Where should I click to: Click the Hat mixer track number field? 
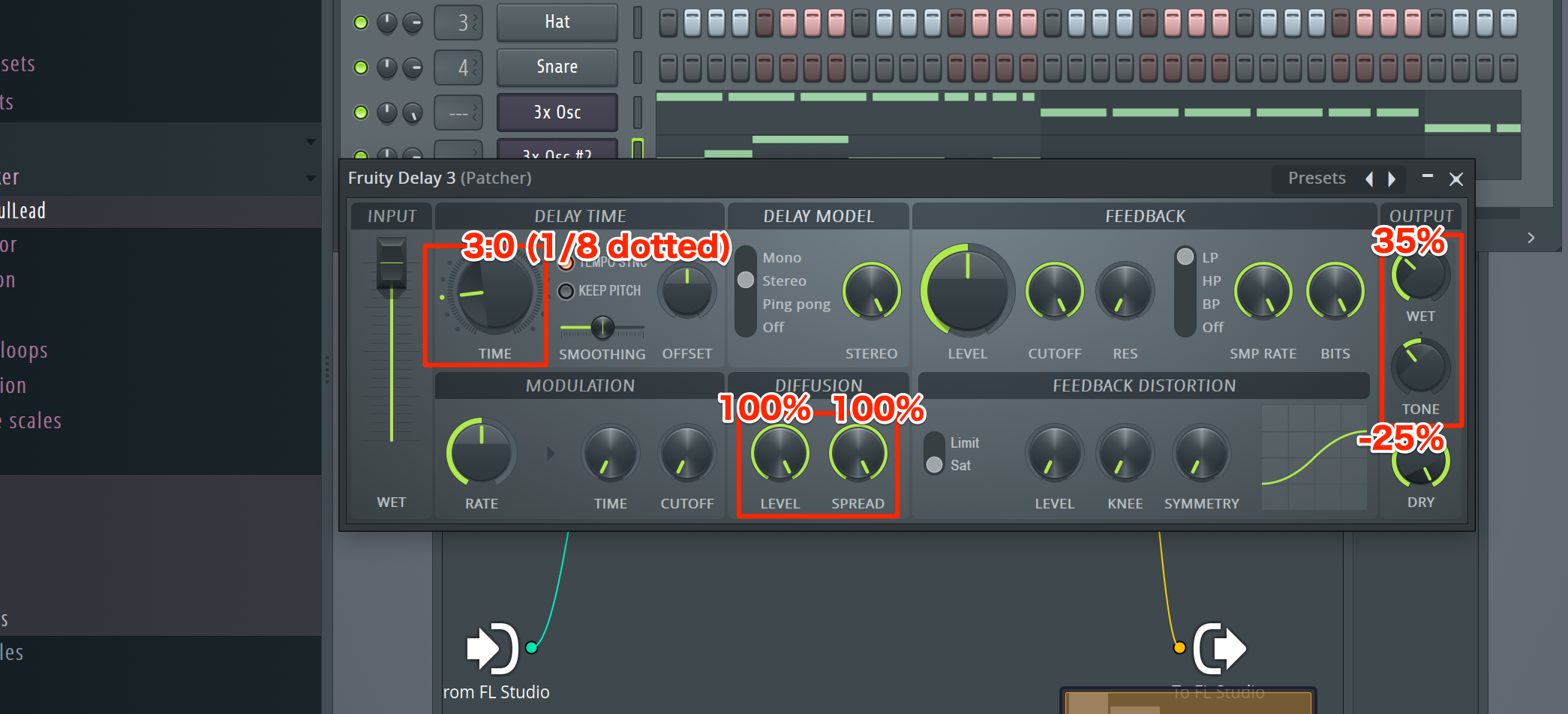(x=458, y=22)
